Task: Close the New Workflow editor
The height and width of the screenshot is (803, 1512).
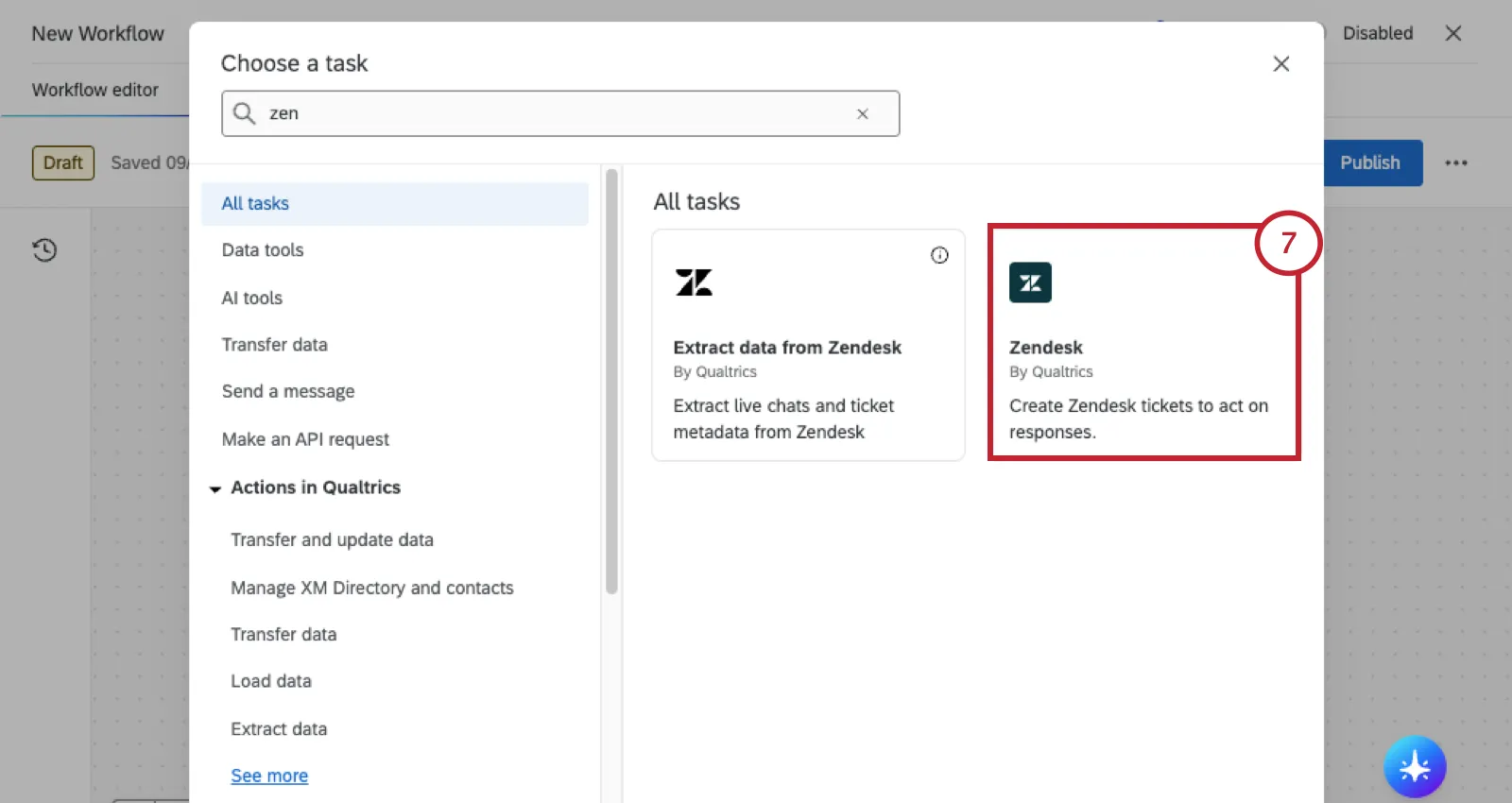Action: pos(1453,33)
